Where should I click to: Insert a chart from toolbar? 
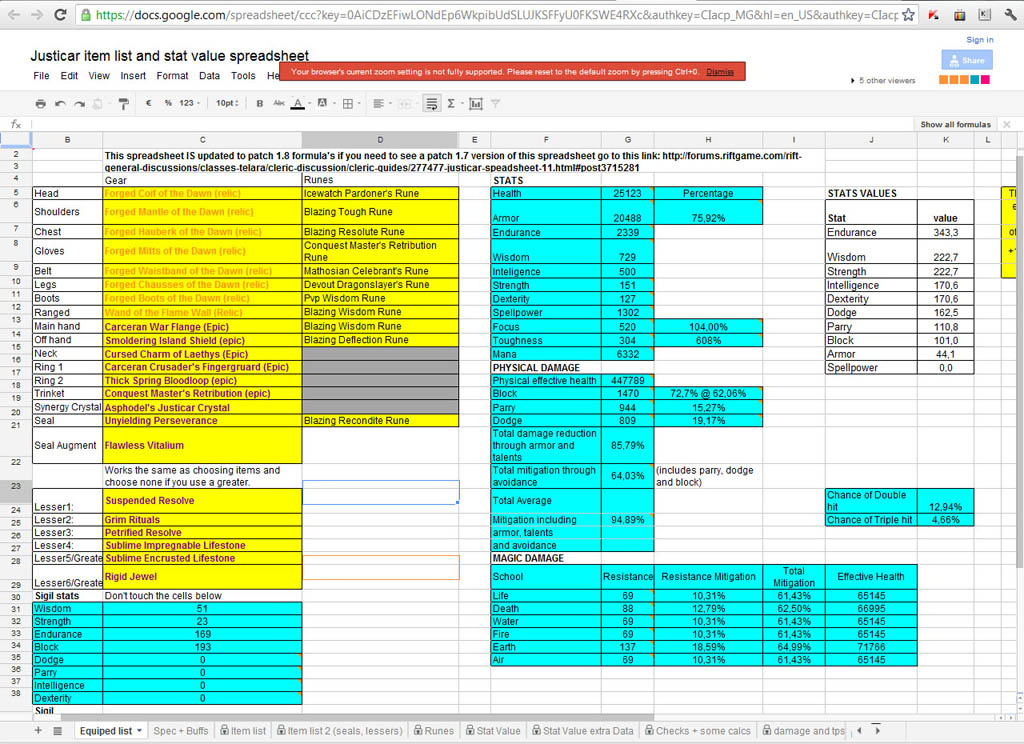click(476, 103)
